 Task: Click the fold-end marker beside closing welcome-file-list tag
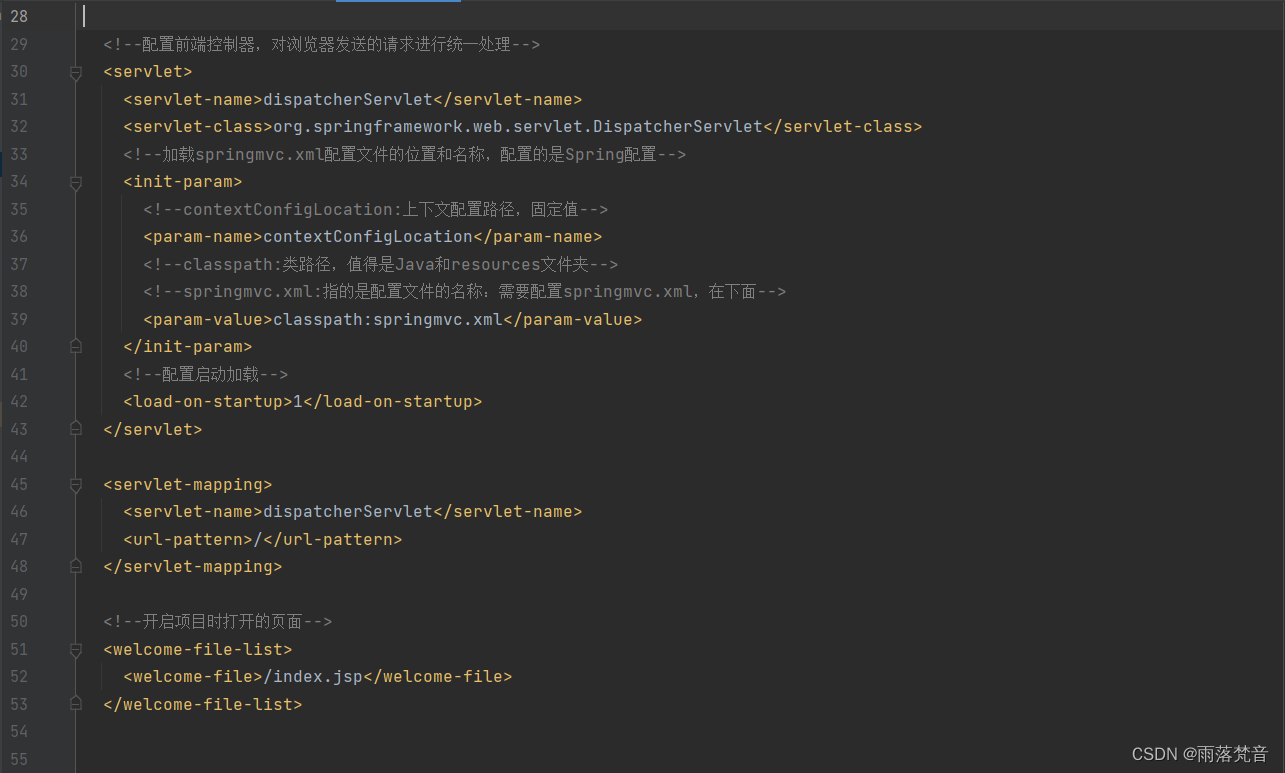[75, 704]
